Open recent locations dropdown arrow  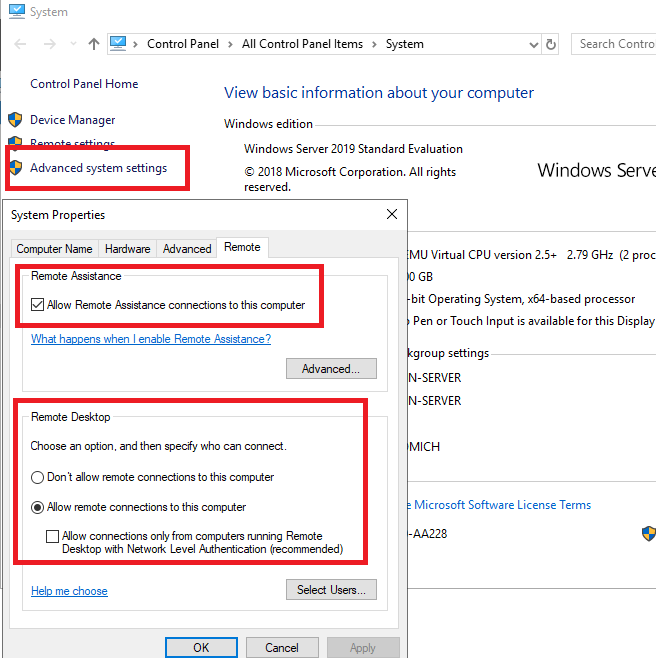[x=73, y=44]
